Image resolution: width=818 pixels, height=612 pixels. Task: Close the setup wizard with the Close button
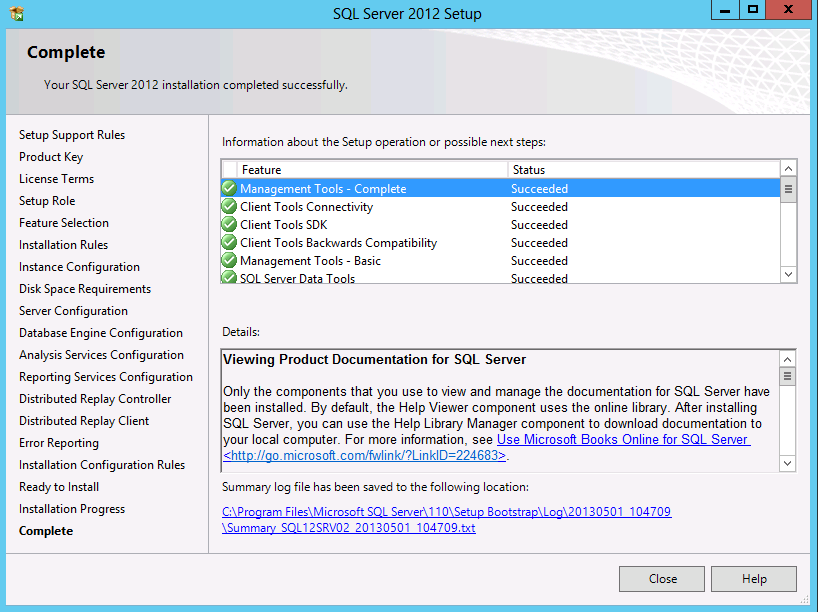tap(661, 579)
